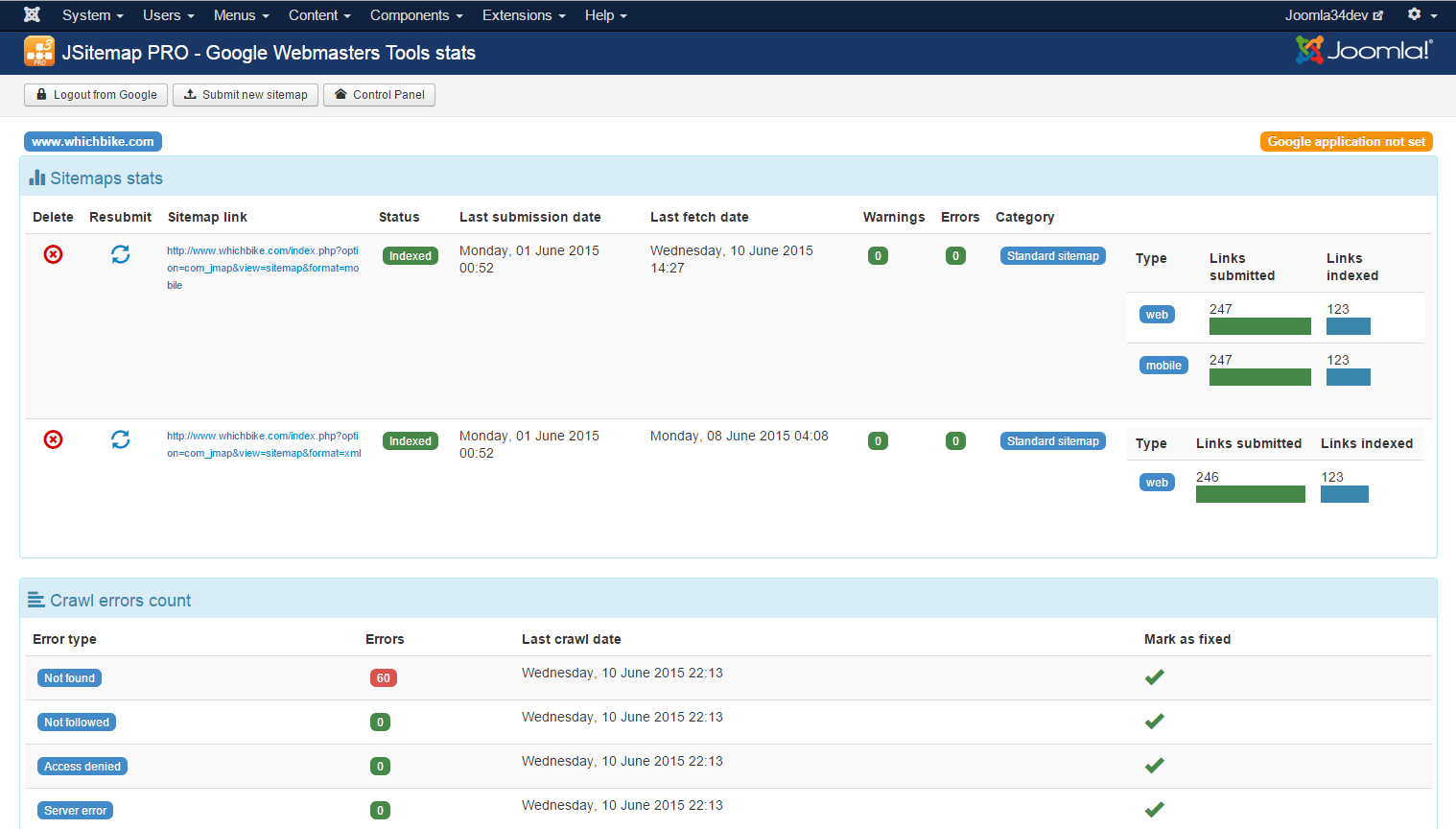
Task: Open the Components menu
Action: [x=416, y=15]
